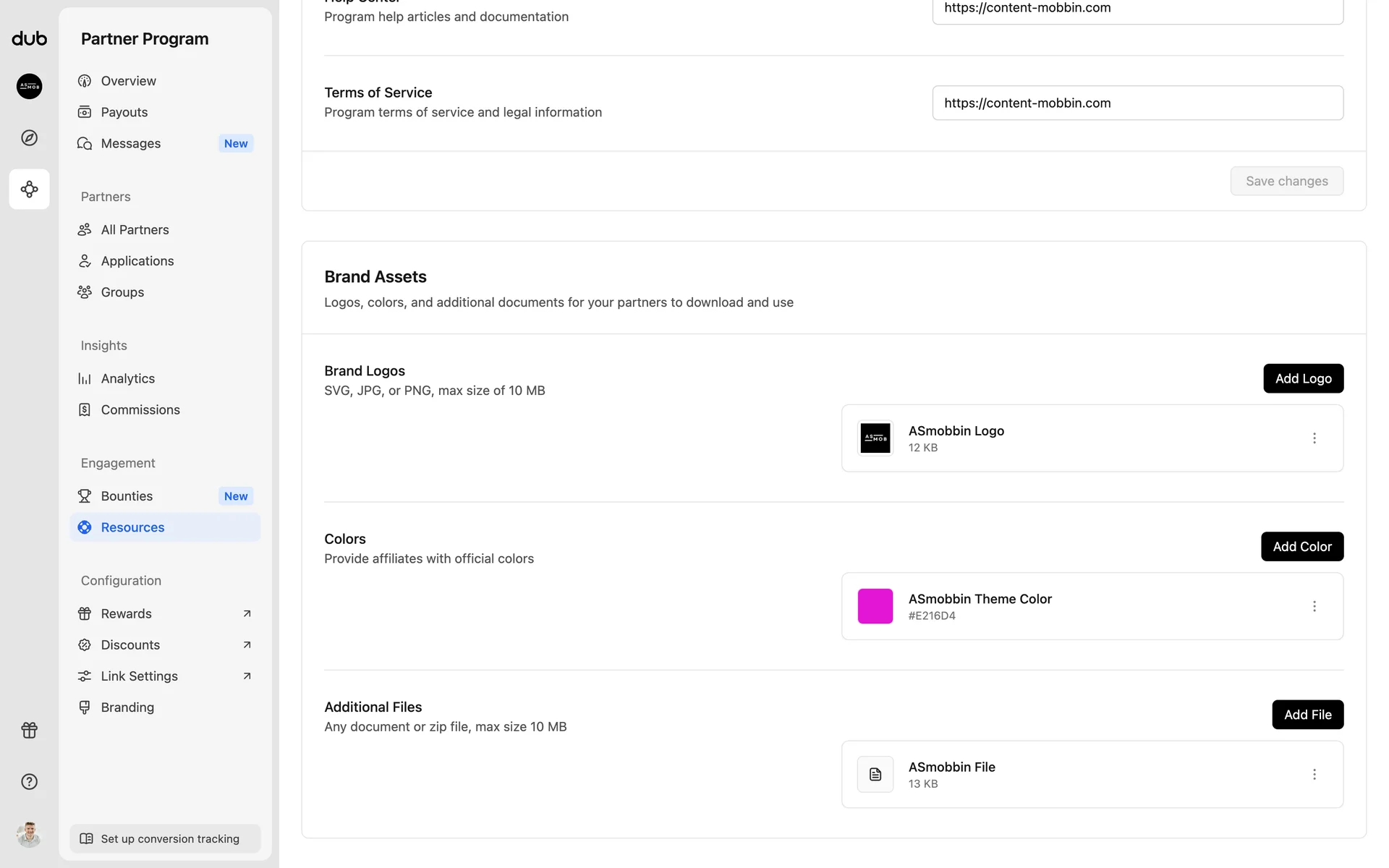Open Bounties in the sidebar
Image resolution: width=1389 pixels, height=868 pixels.
click(127, 496)
